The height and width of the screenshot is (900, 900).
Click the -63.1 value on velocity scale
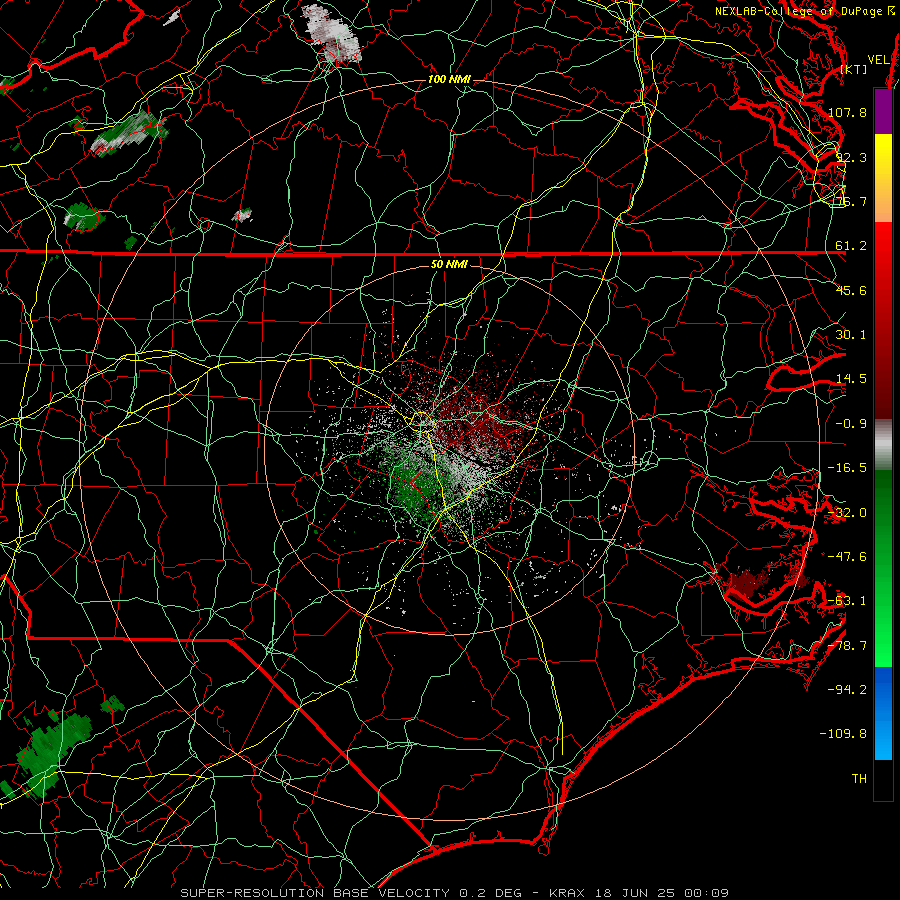(x=847, y=601)
